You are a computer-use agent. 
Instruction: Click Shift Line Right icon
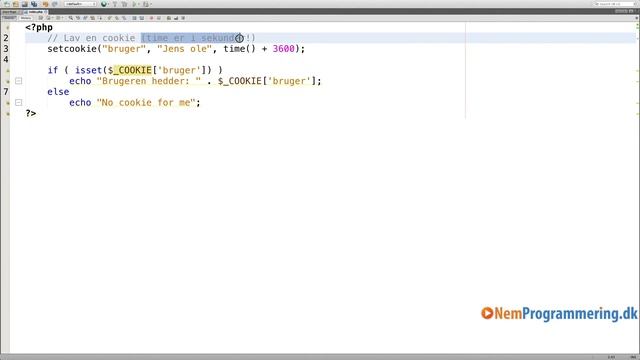[142, 18]
